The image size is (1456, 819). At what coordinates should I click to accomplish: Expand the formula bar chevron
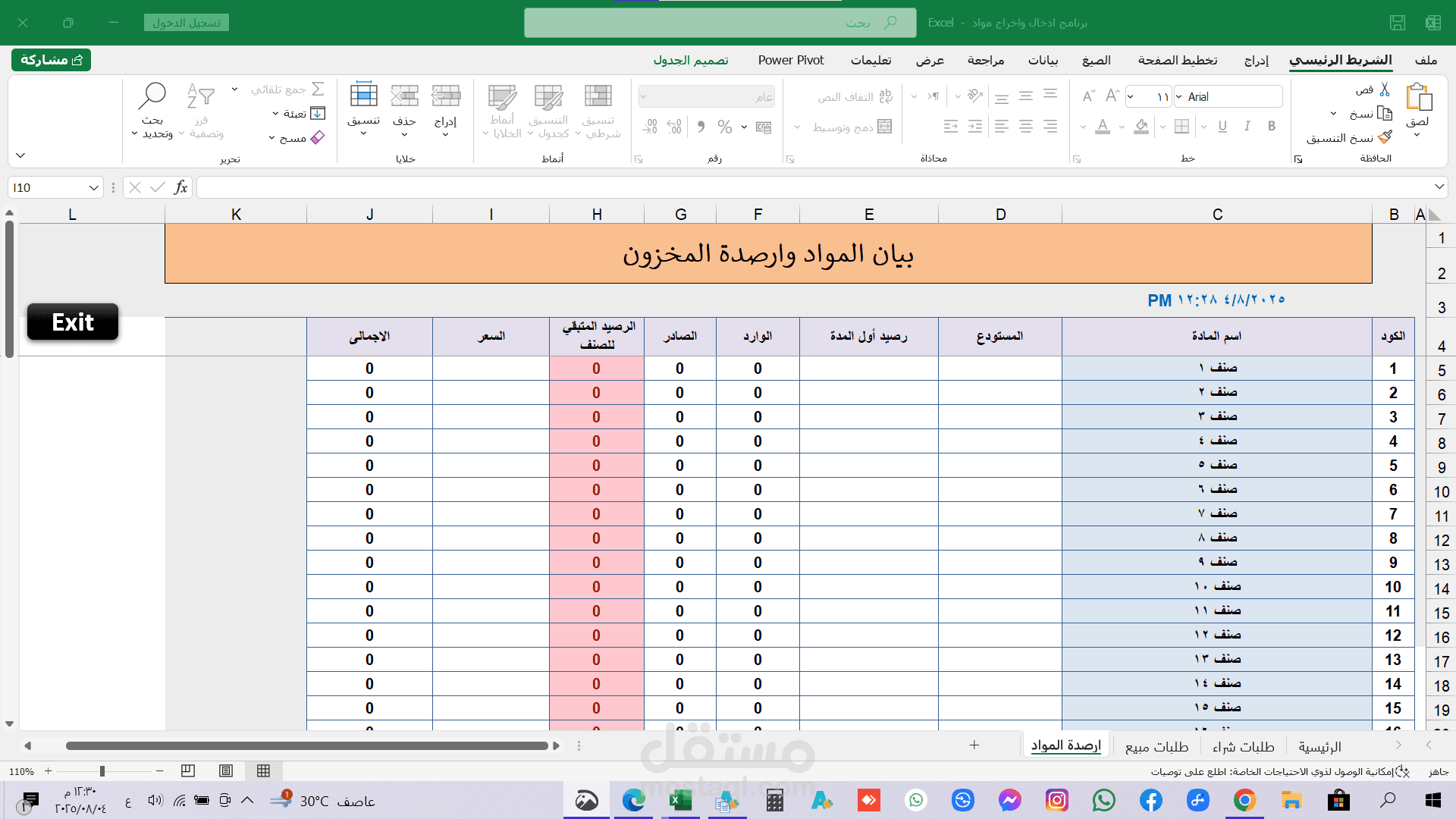click(x=1439, y=187)
